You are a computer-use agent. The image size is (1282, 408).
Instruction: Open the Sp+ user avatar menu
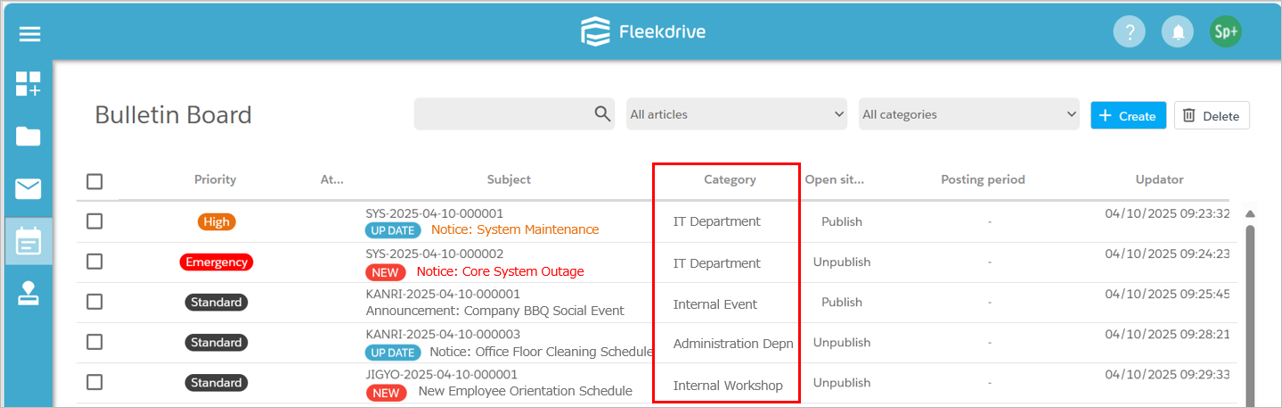1225,32
